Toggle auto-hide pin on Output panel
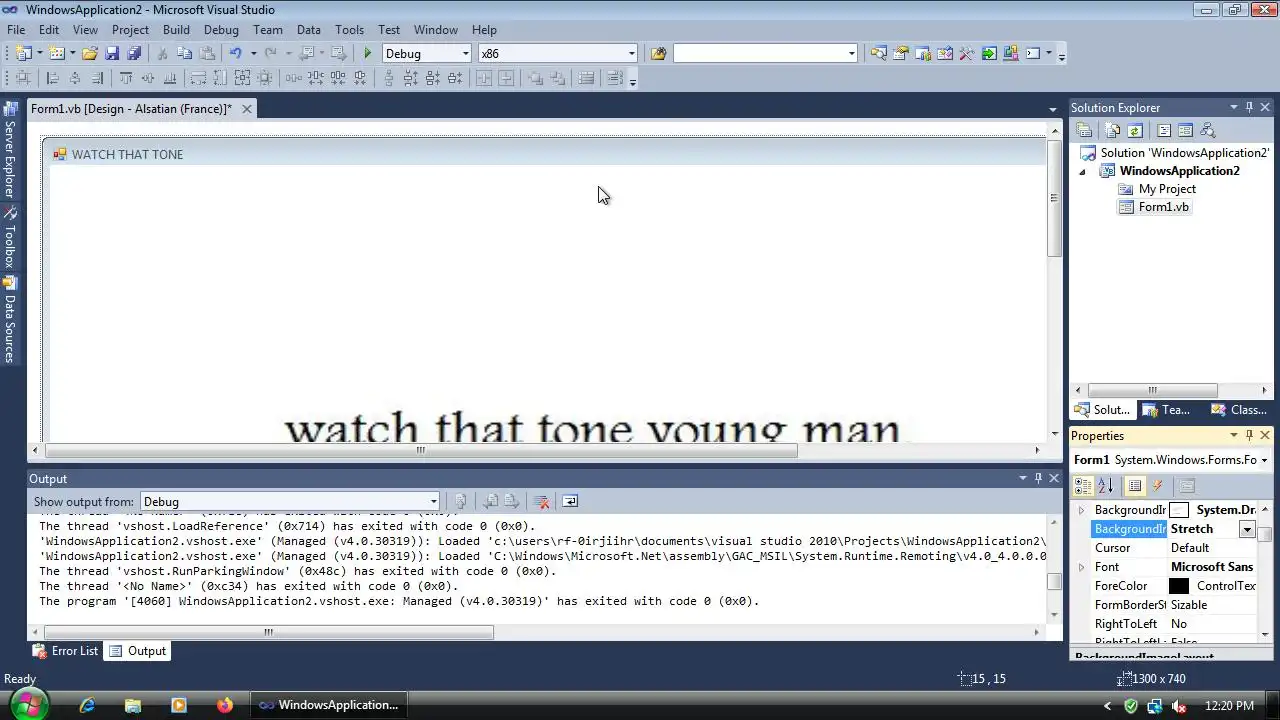This screenshot has height=720, width=1280. [x=1038, y=478]
